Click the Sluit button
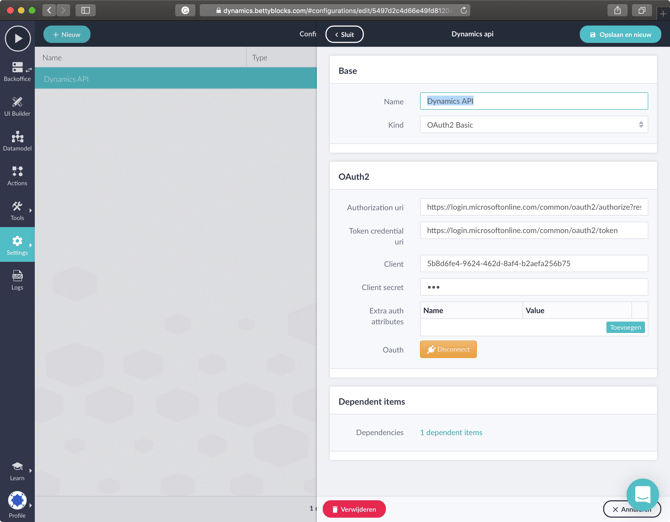The width and height of the screenshot is (670, 522). pyautogui.click(x=344, y=34)
